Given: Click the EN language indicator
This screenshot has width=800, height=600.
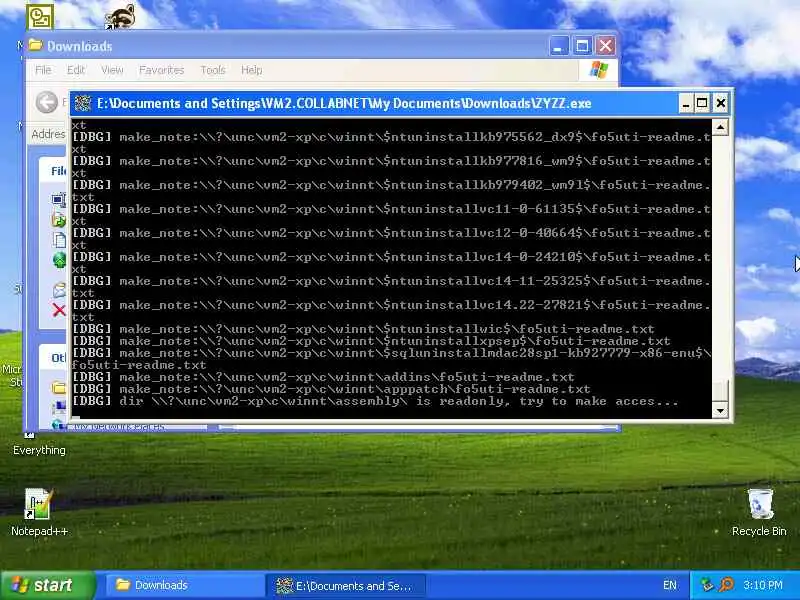Looking at the screenshot, I should (670, 585).
